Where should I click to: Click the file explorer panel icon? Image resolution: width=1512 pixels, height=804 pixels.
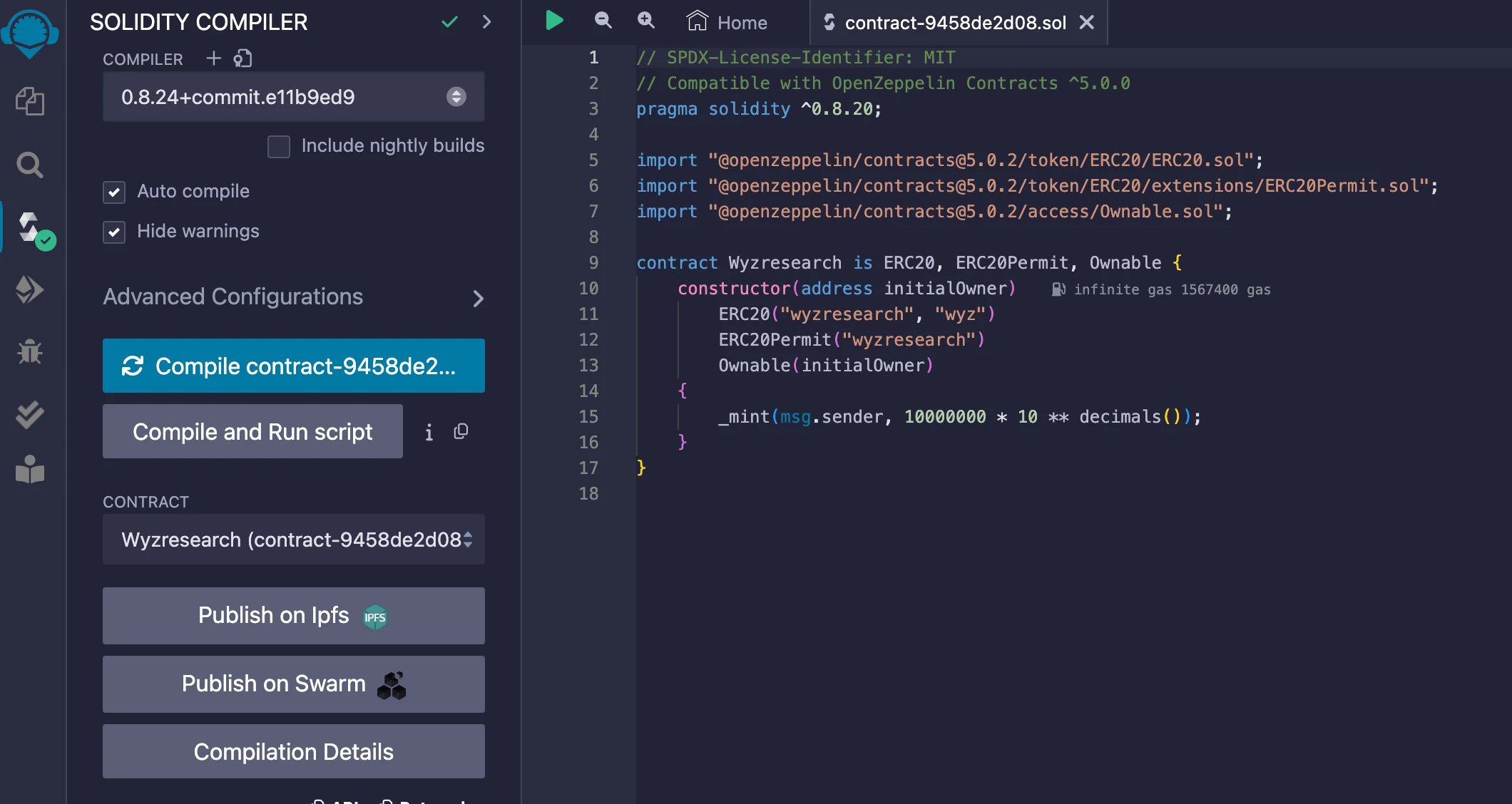pos(29,100)
